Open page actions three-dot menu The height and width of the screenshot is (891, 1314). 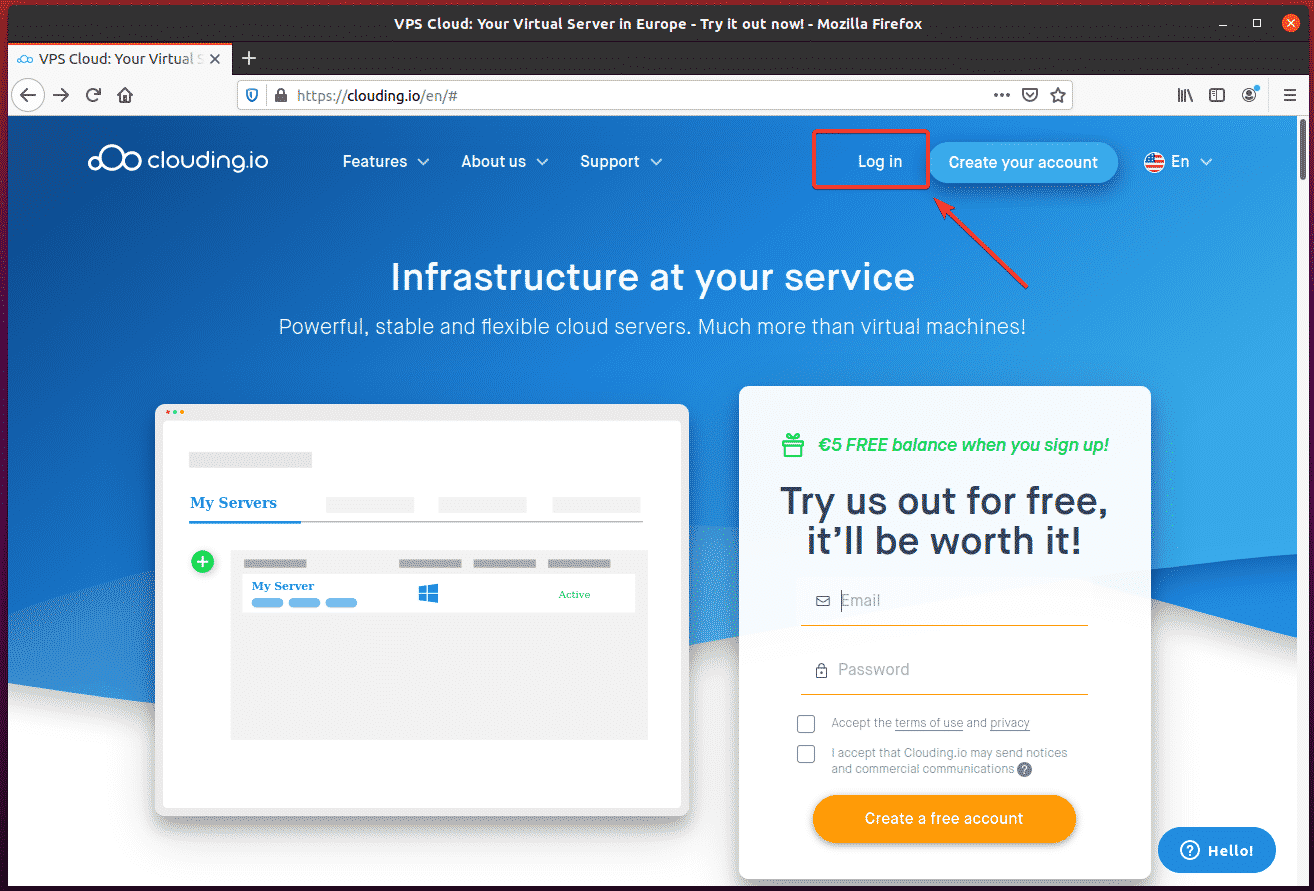[x=1001, y=95]
